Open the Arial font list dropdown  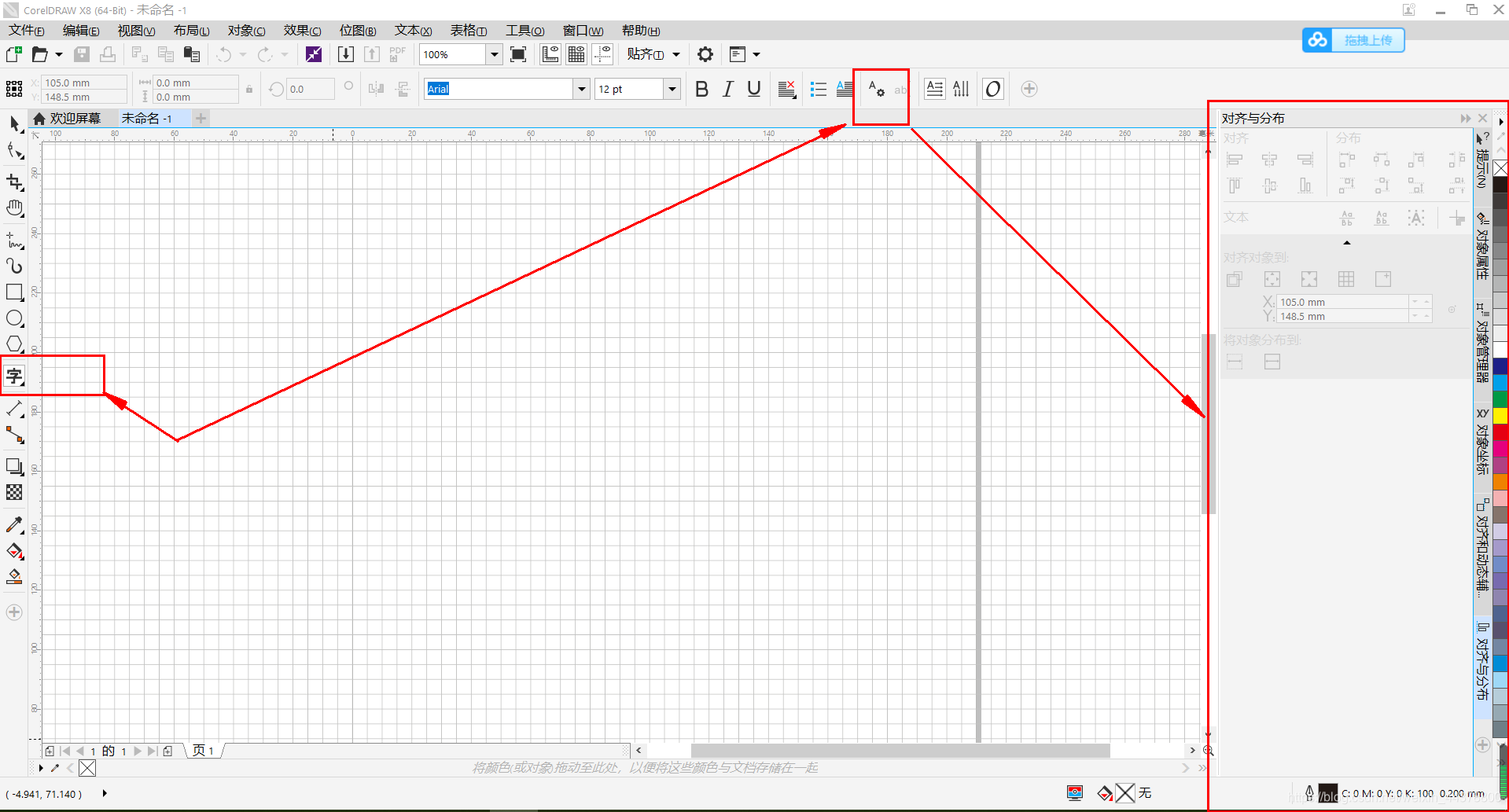click(x=582, y=89)
